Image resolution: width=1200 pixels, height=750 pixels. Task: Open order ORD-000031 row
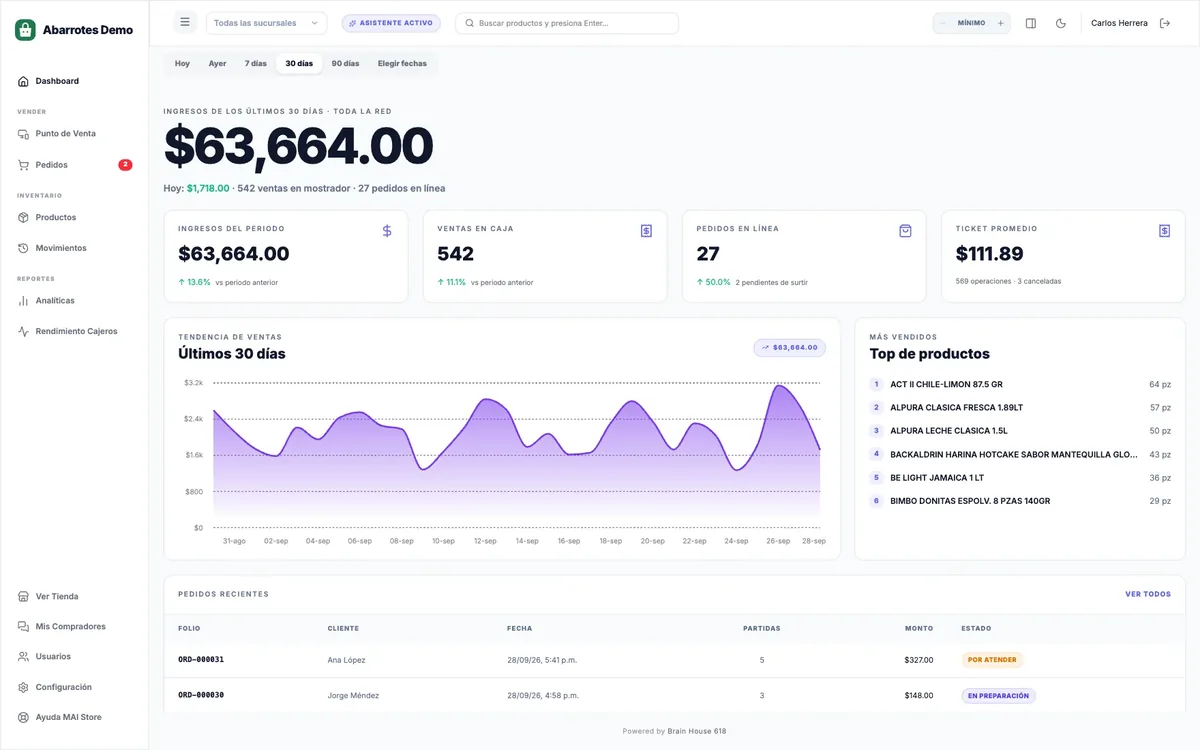(674, 660)
